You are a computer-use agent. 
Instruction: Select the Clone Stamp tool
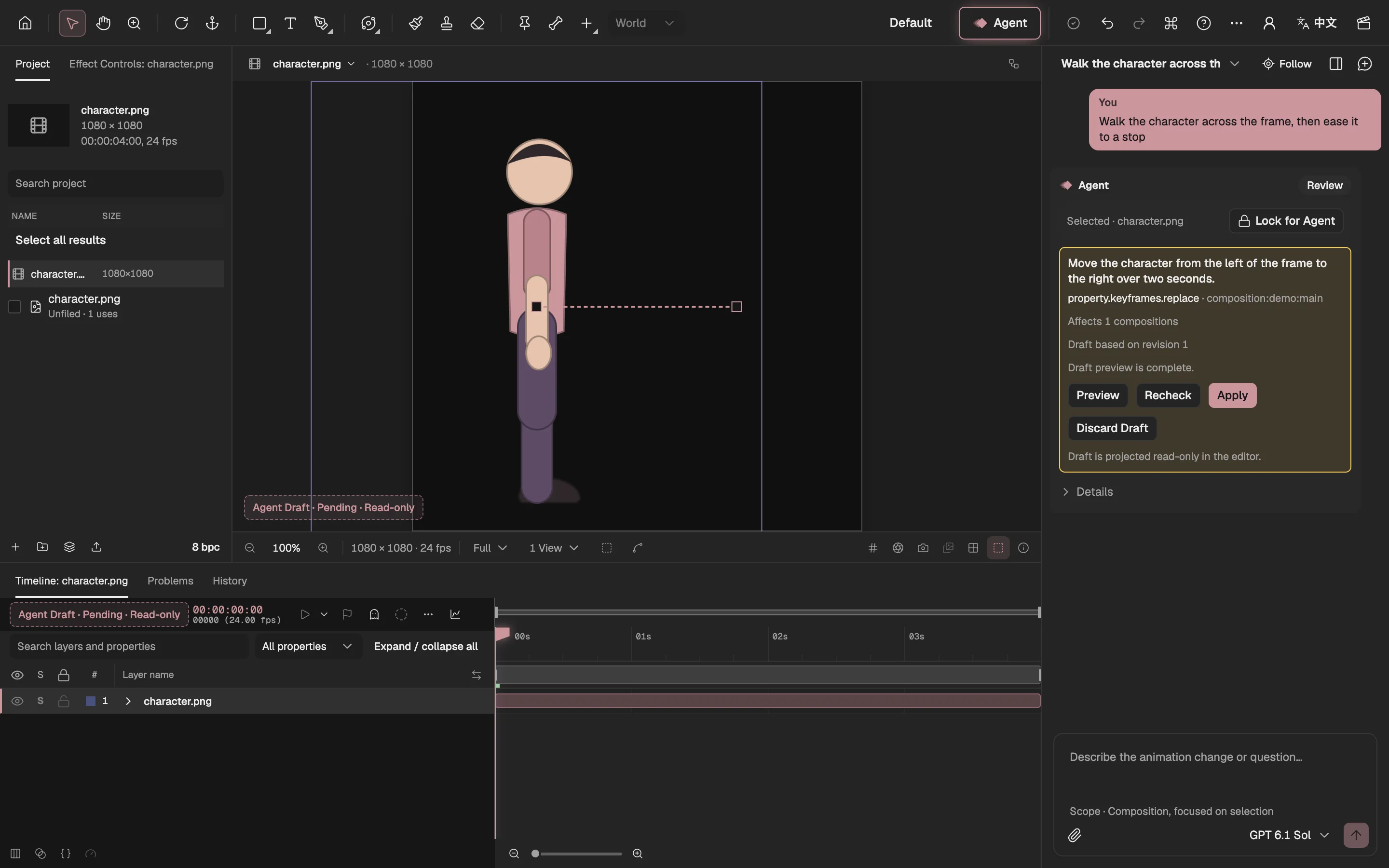447,23
